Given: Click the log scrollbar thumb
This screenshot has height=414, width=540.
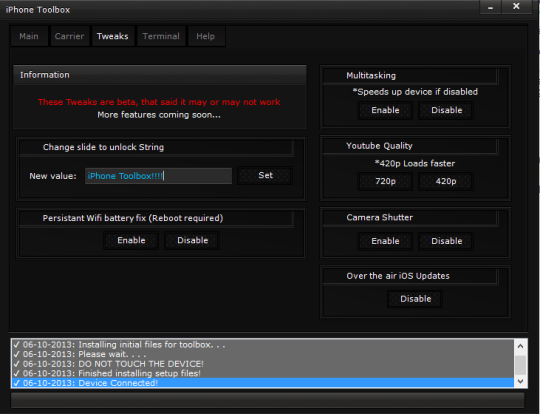Looking at the screenshot, I should tap(520, 364).
